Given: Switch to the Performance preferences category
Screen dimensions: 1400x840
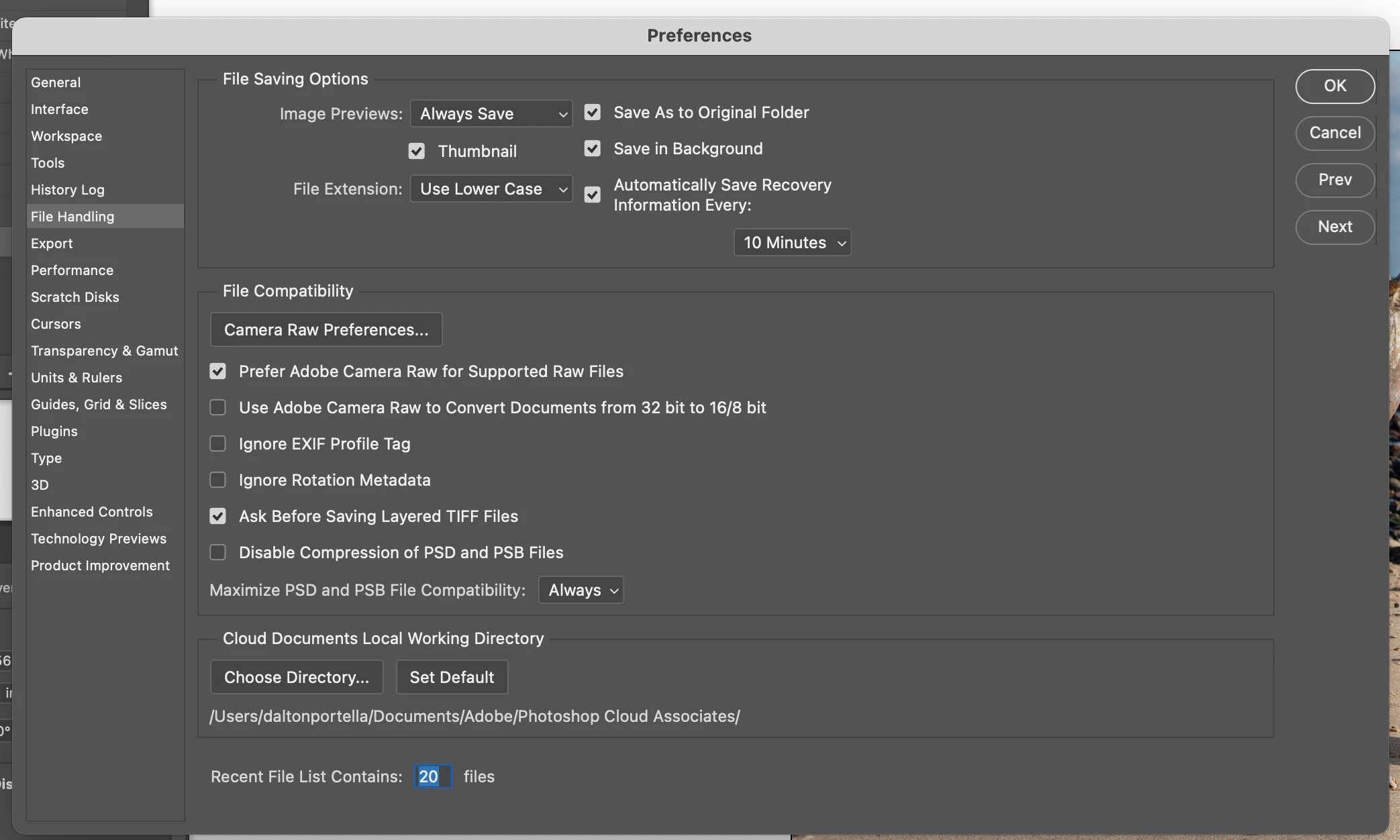Looking at the screenshot, I should (x=72, y=270).
